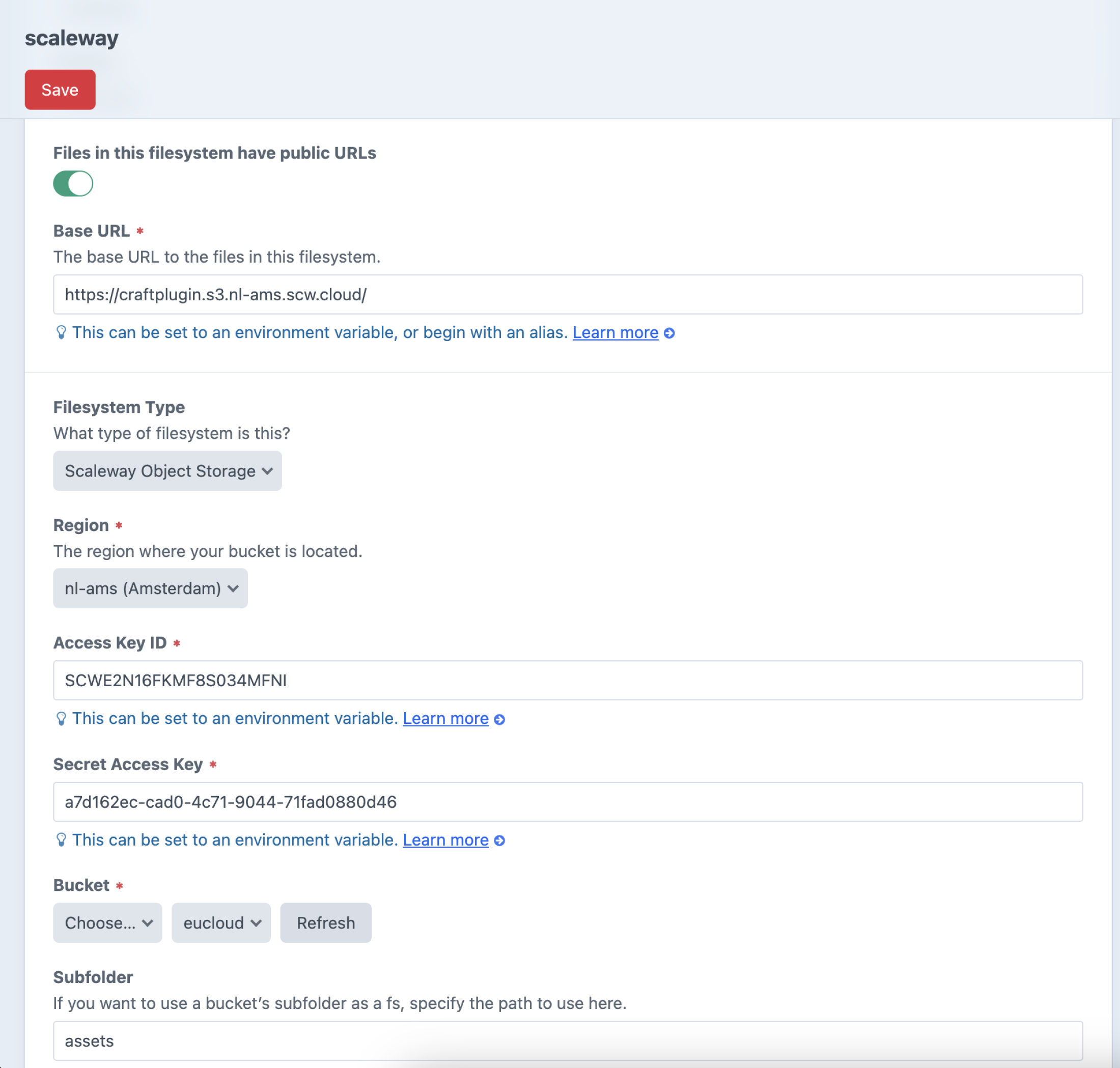Open the Learn more link for Base URL

(x=615, y=332)
